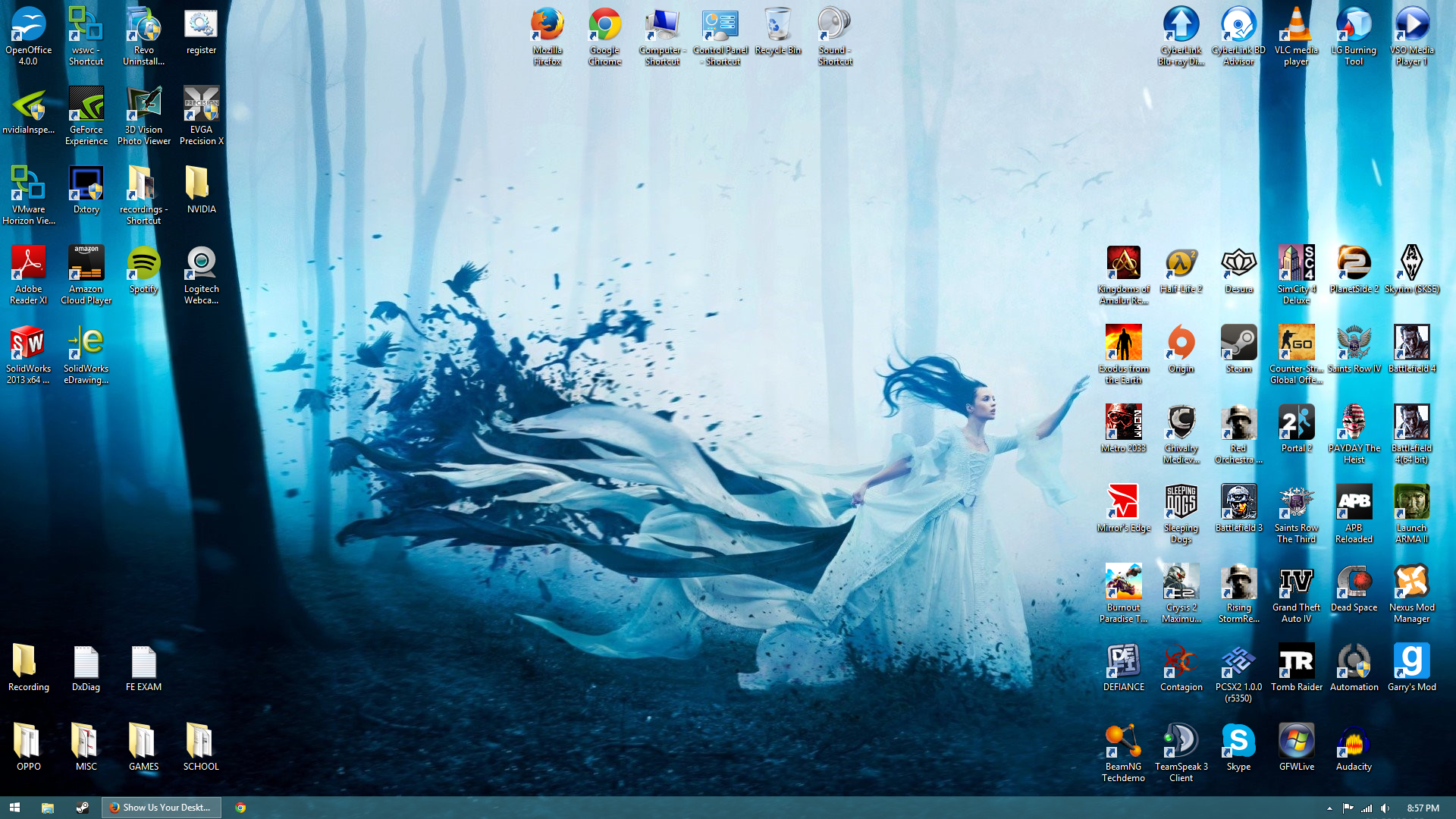Image resolution: width=1456 pixels, height=819 pixels.
Task: Open the volume control in system tray
Action: click(x=1385, y=808)
